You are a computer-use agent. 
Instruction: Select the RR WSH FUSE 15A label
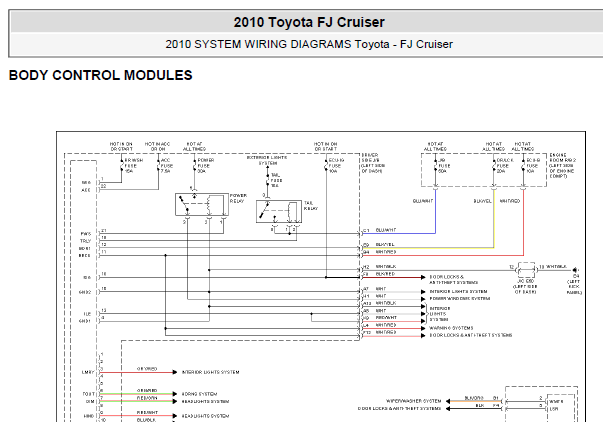point(133,165)
